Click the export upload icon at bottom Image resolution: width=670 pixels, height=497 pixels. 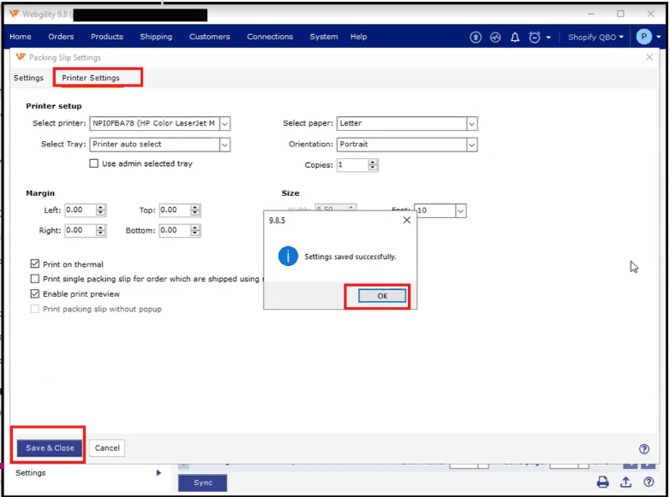point(626,482)
